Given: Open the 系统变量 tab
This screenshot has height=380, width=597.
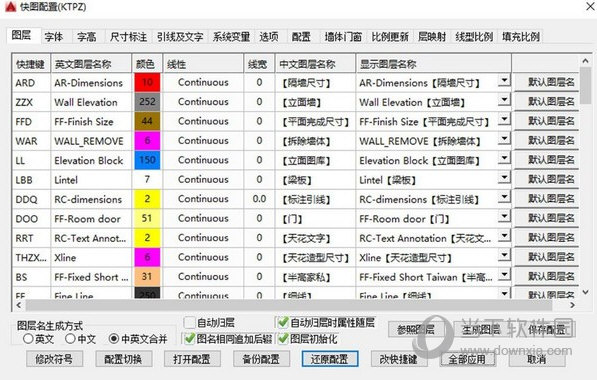Looking at the screenshot, I should pos(231,37).
